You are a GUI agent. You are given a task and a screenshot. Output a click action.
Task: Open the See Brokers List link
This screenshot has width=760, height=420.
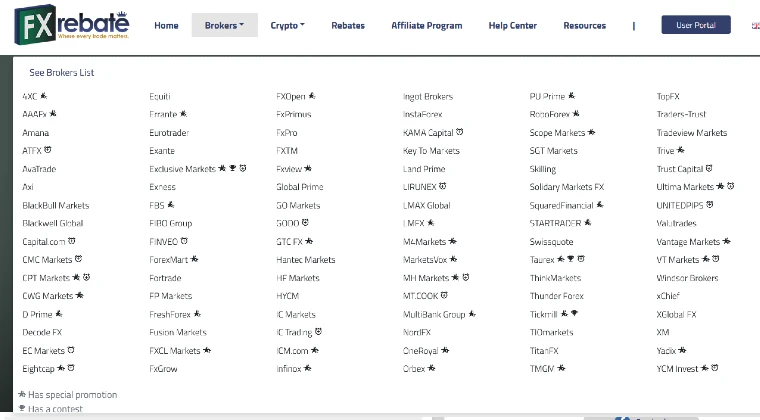point(62,73)
